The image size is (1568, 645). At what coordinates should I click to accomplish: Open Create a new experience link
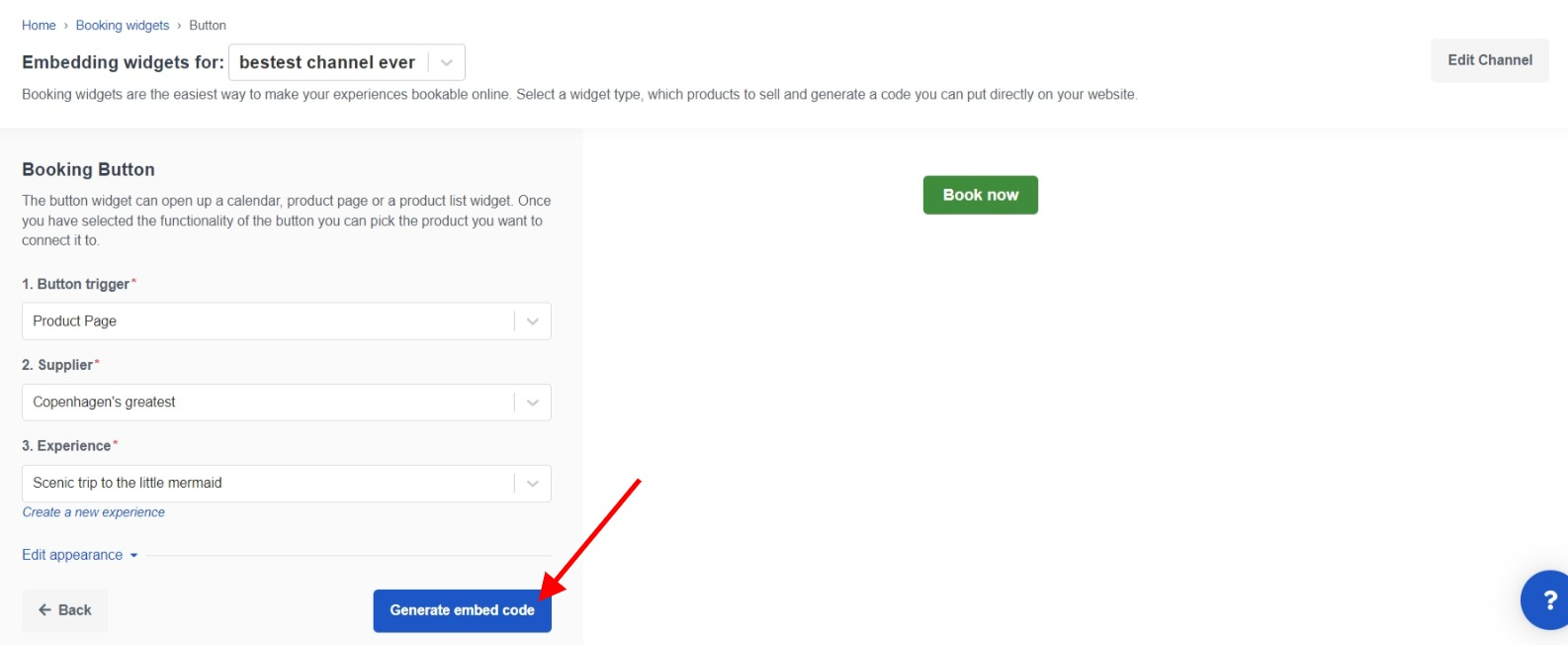(x=93, y=511)
